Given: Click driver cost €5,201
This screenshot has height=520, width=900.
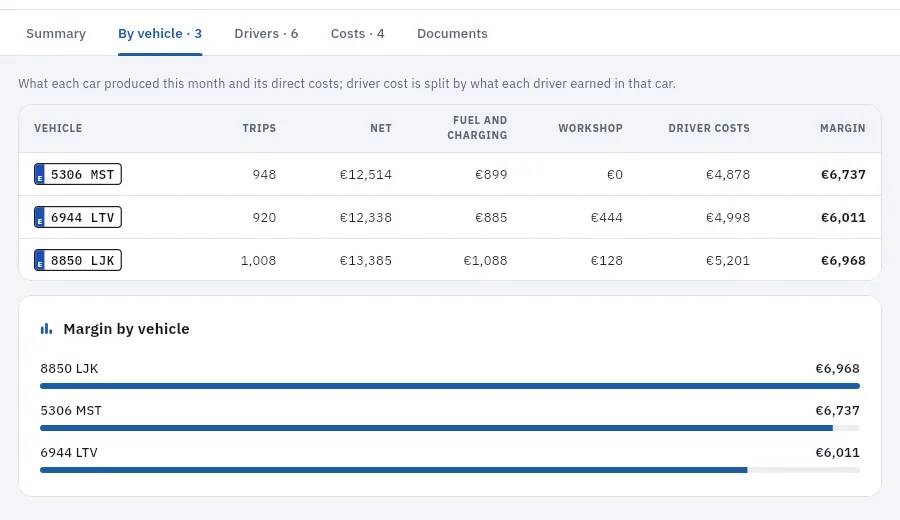Looking at the screenshot, I should pos(728,260).
